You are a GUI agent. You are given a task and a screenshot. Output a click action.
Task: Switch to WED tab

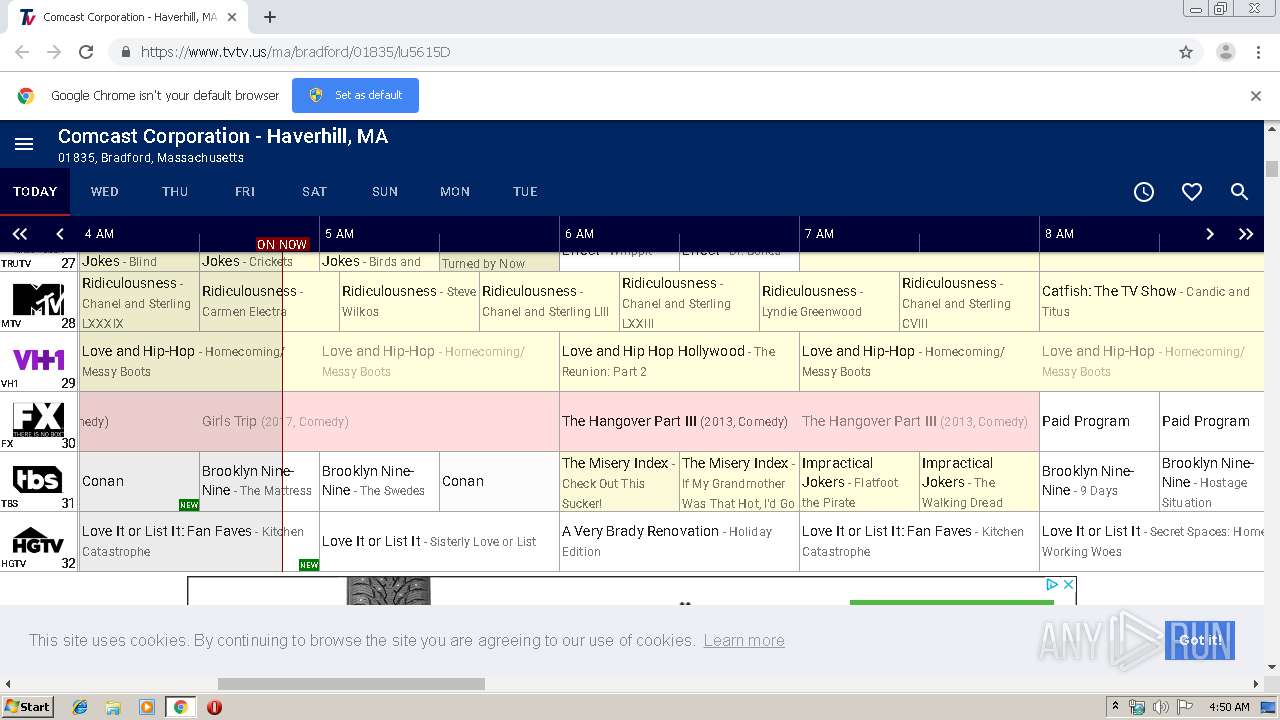(105, 192)
